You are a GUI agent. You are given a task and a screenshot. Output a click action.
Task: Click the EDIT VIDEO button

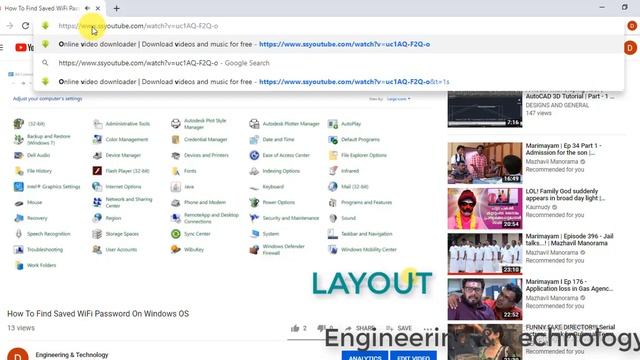point(413,355)
